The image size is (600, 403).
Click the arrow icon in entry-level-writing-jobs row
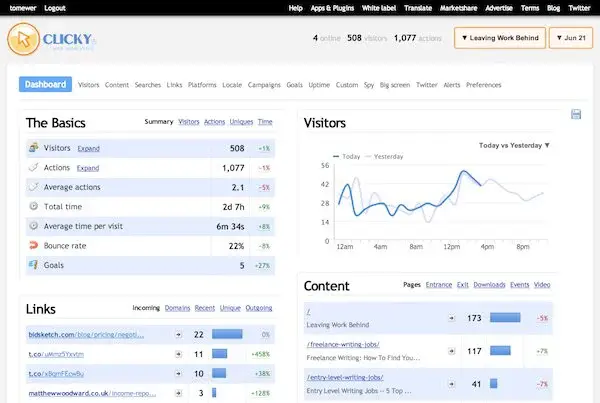[452, 384]
